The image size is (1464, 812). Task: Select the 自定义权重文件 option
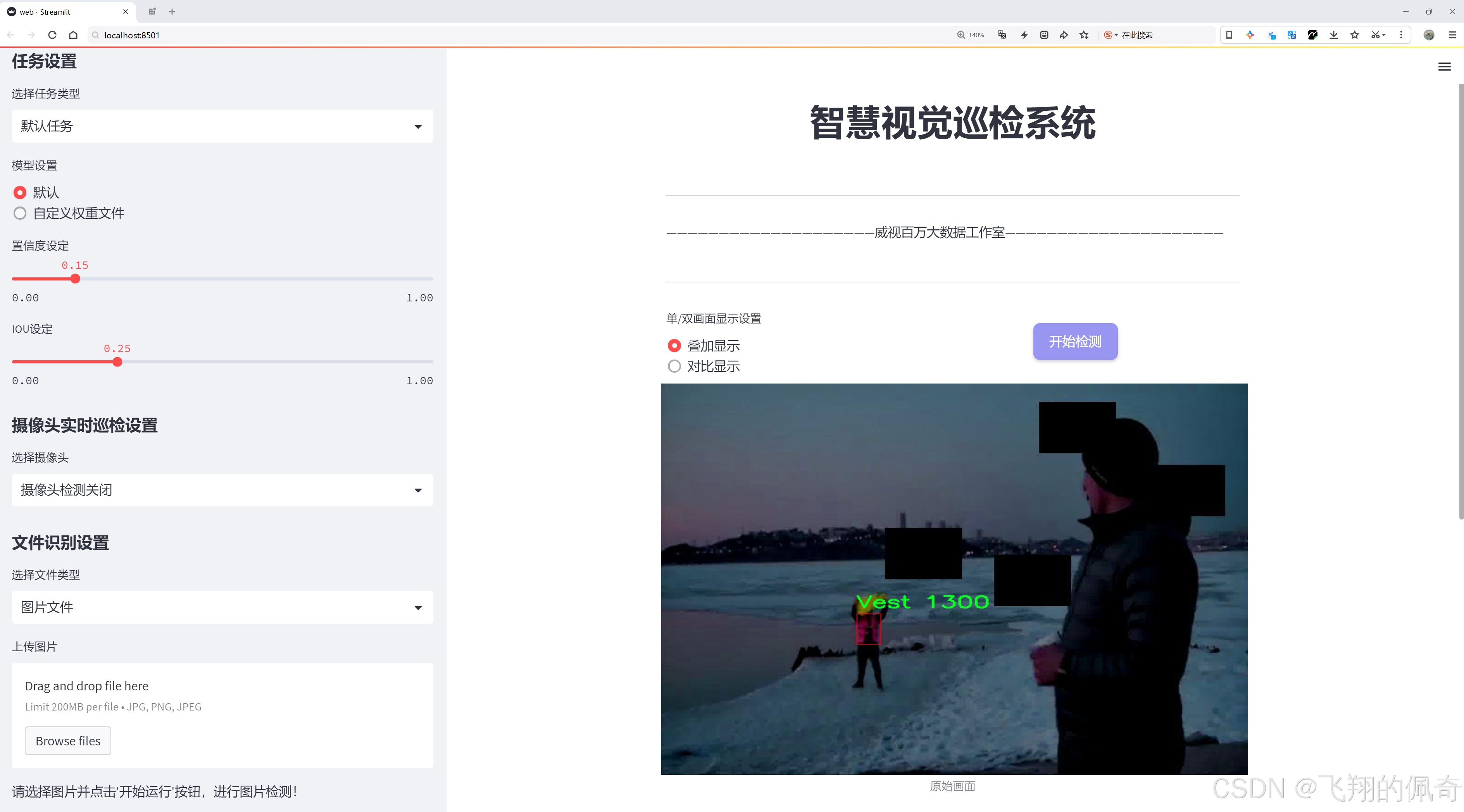tap(20, 213)
